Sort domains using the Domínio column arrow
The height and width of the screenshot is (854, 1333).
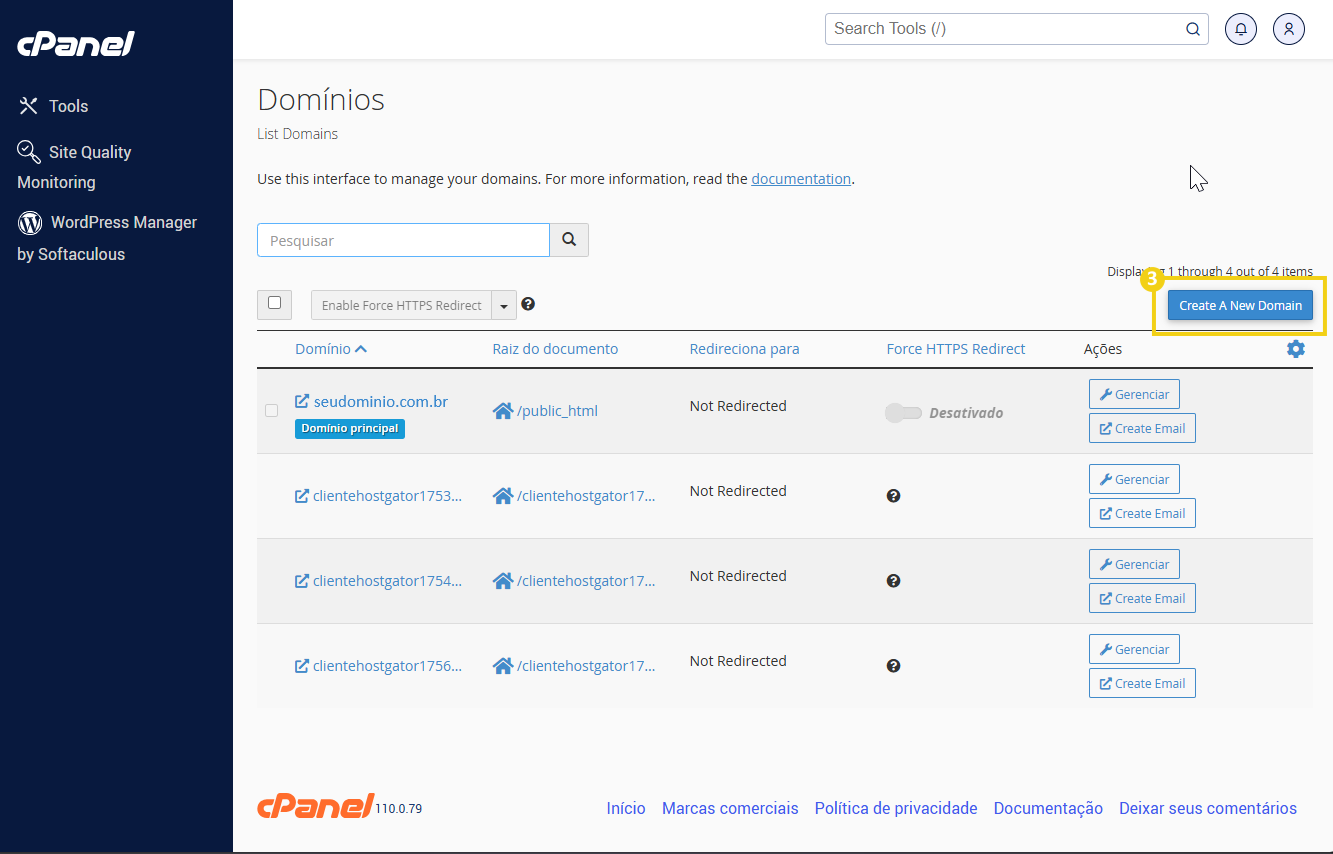pyautogui.click(x=362, y=348)
